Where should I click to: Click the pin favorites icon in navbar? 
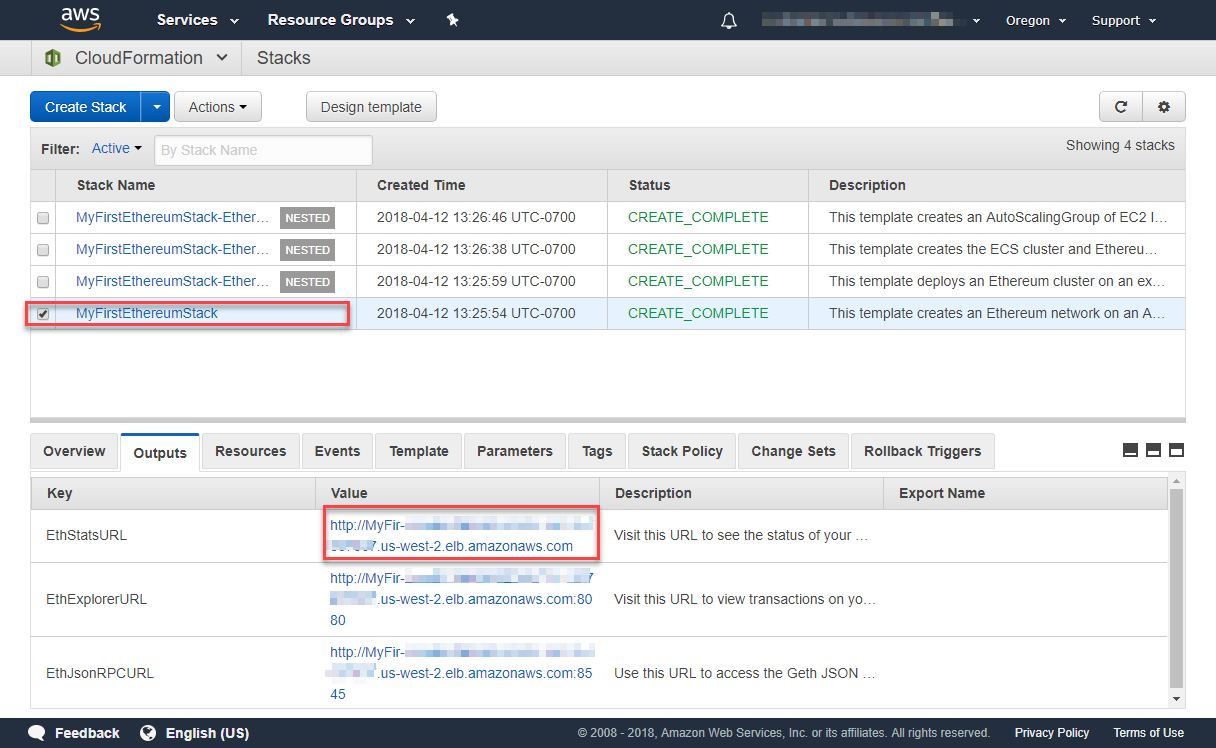point(452,19)
